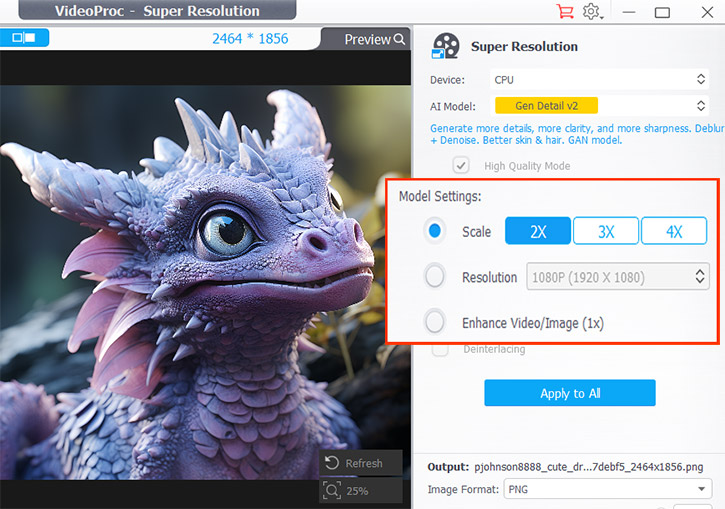Viewport: 725px width, 509px height.
Task: Open the Device dropdown set to CPU
Action: [598, 79]
